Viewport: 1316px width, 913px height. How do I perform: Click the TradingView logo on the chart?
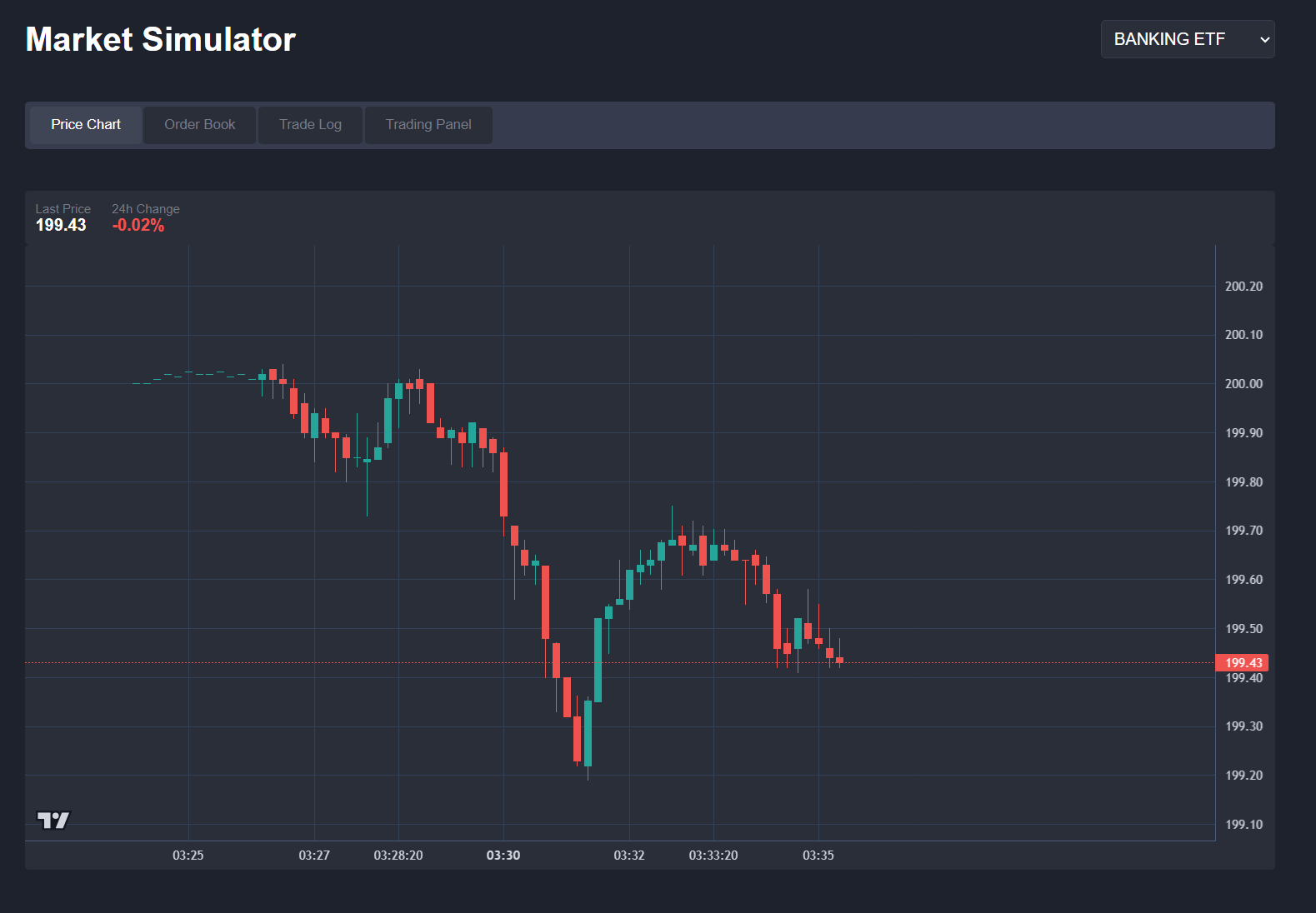coord(53,821)
